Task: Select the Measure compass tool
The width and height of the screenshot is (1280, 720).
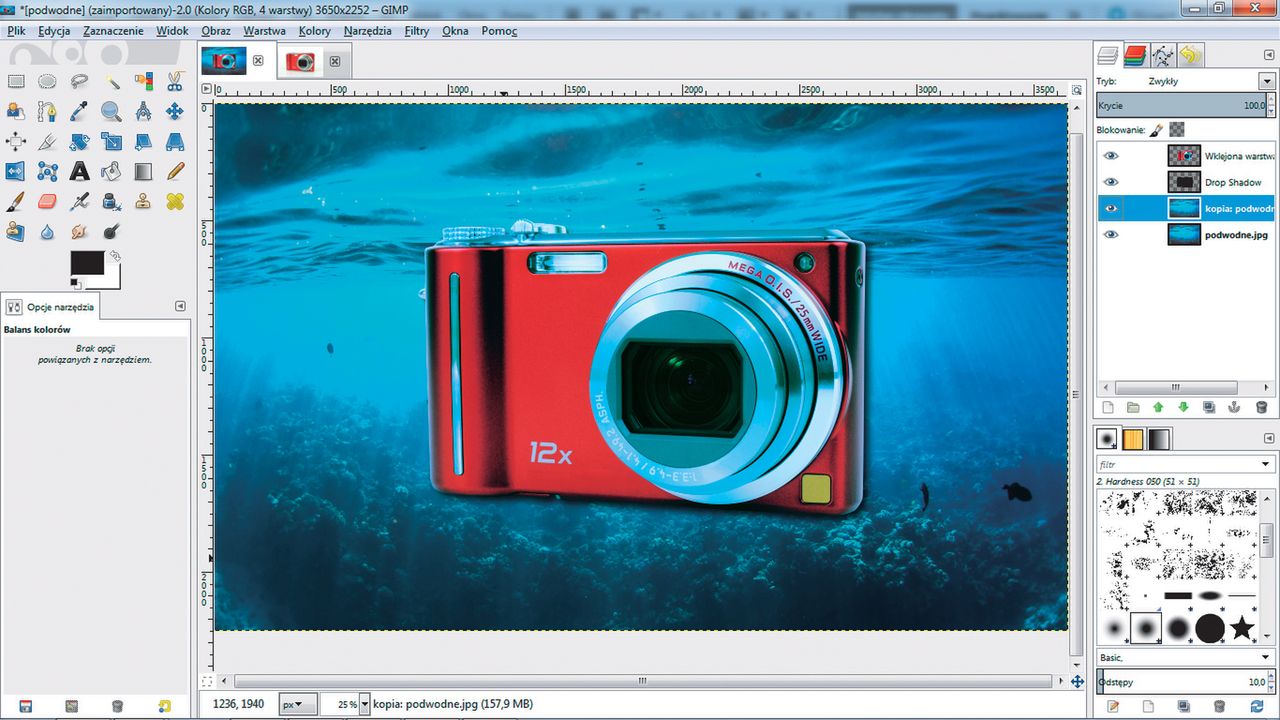Action: [143, 111]
